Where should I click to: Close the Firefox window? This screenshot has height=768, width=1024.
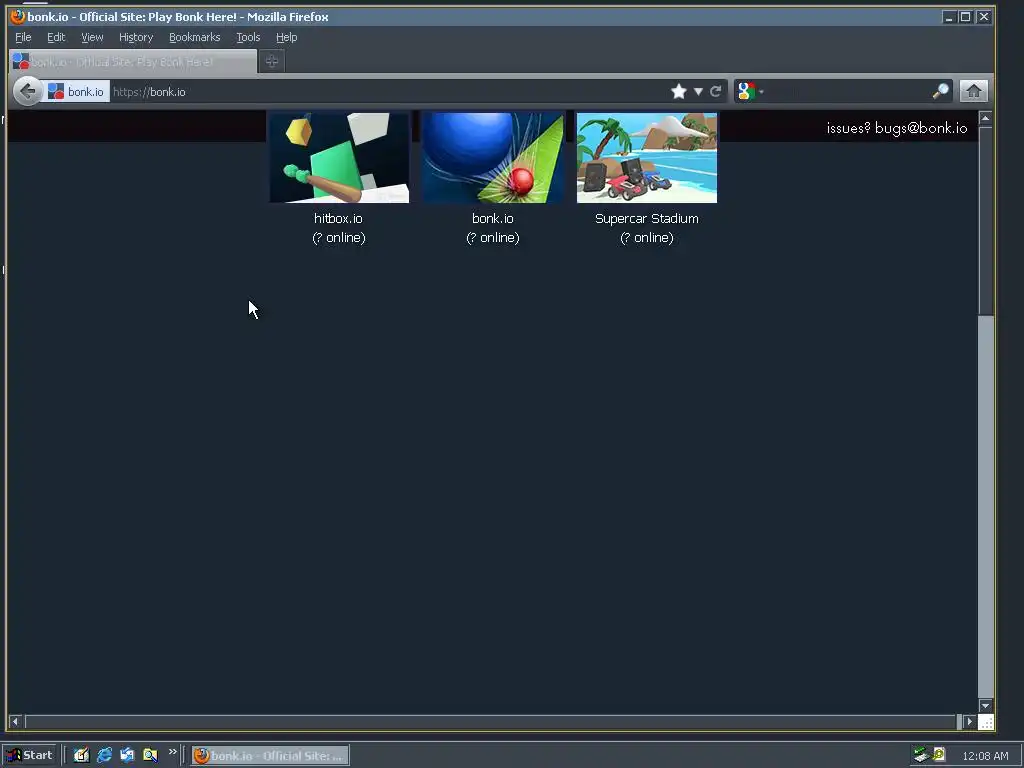click(x=984, y=17)
